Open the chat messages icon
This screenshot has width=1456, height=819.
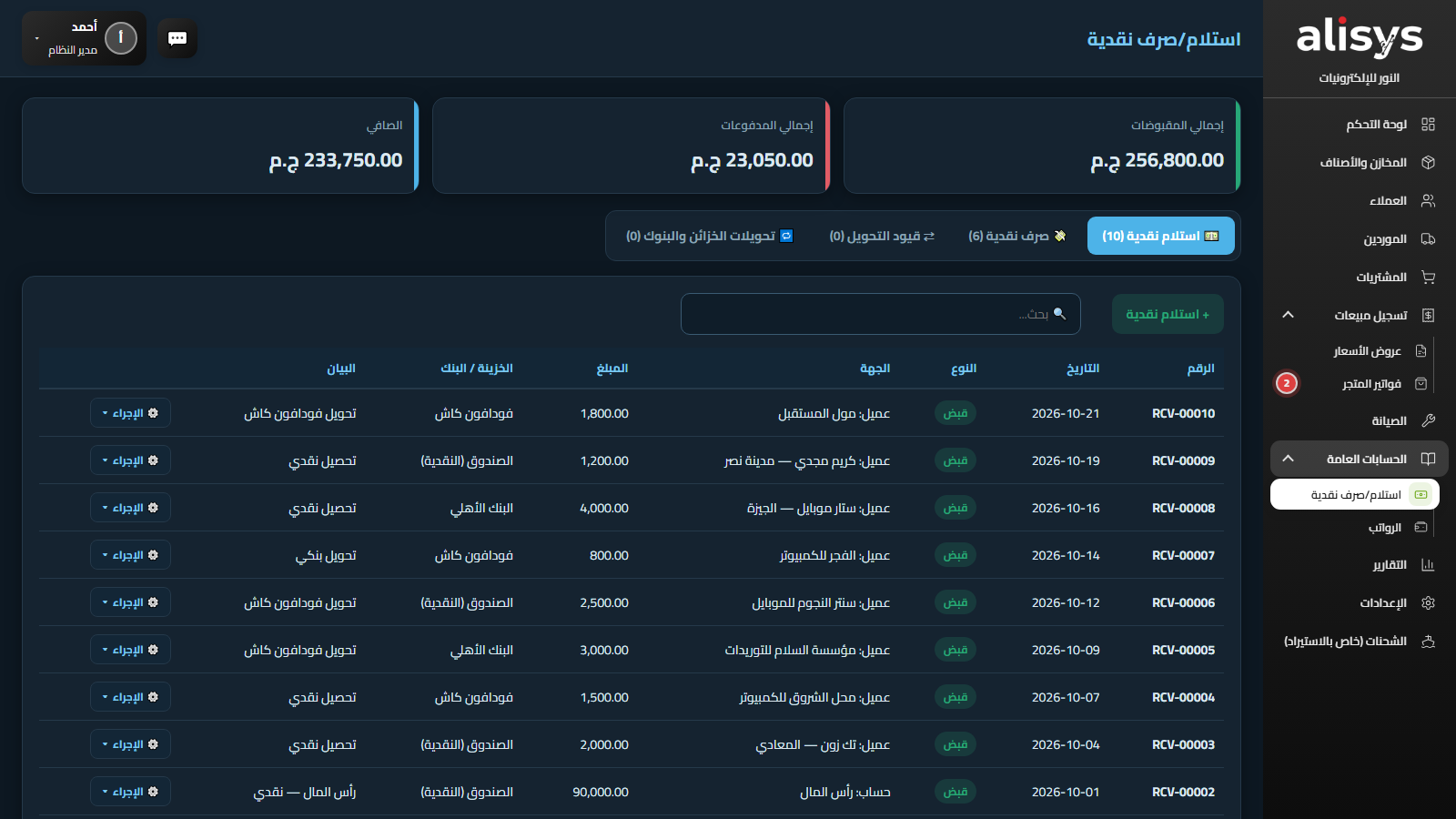click(x=177, y=38)
